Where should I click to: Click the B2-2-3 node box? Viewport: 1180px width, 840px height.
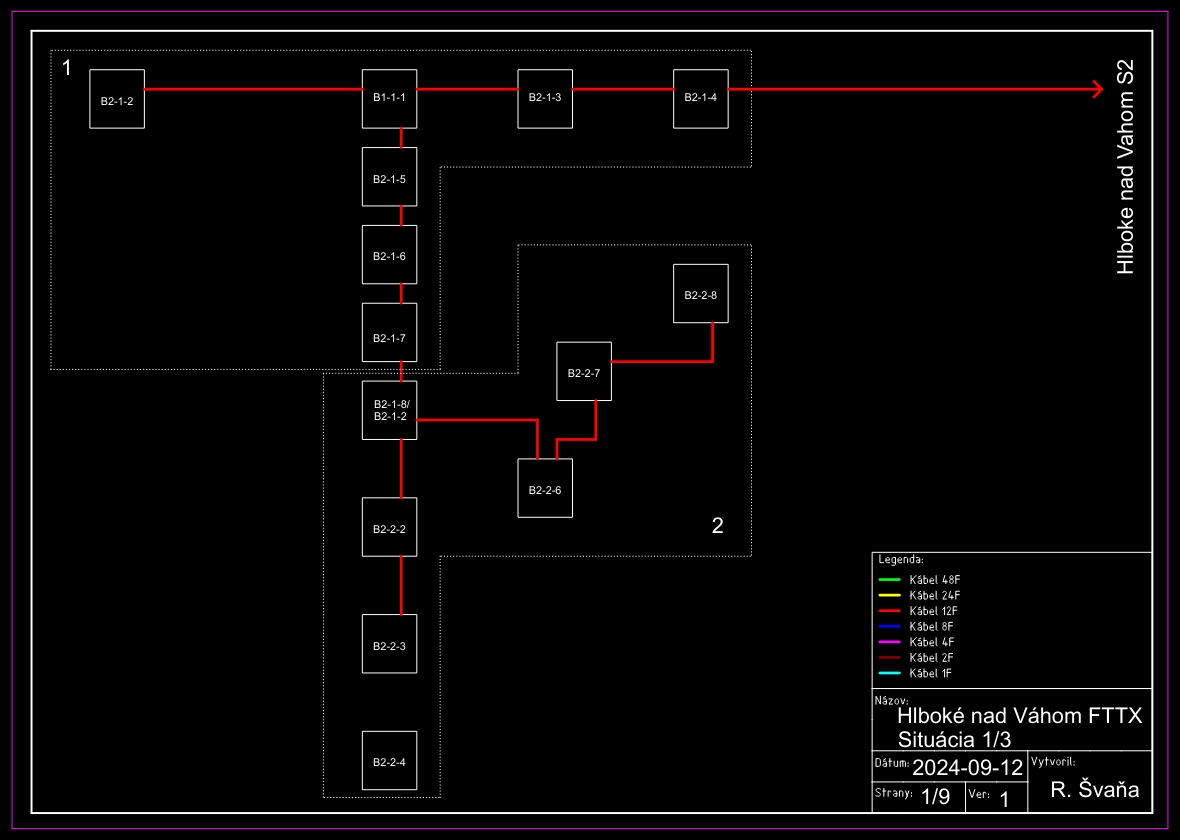click(389, 644)
